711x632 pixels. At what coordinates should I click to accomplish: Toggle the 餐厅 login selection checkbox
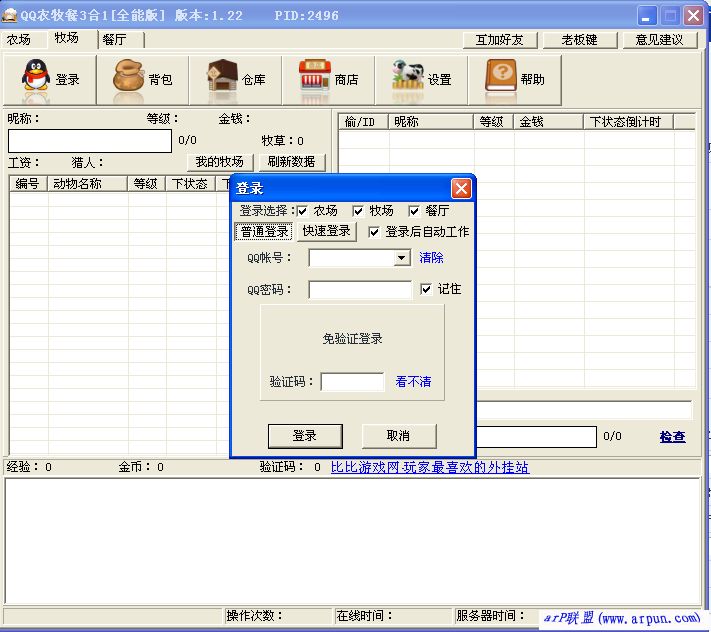point(414,211)
